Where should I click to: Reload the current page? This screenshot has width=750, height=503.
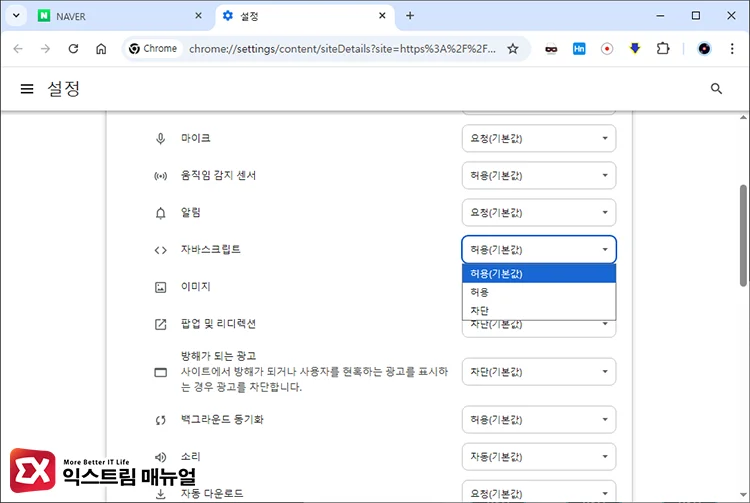point(73,49)
